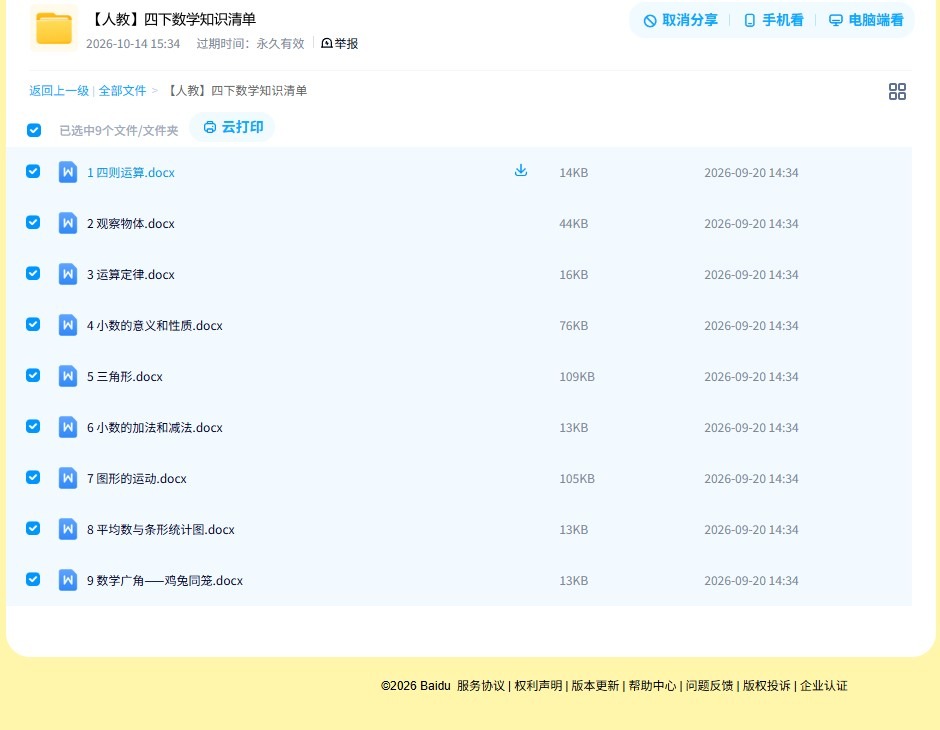Open file name 3 运算定律.docx
This screenshot has width=940, height=730.
pos(131,274)
